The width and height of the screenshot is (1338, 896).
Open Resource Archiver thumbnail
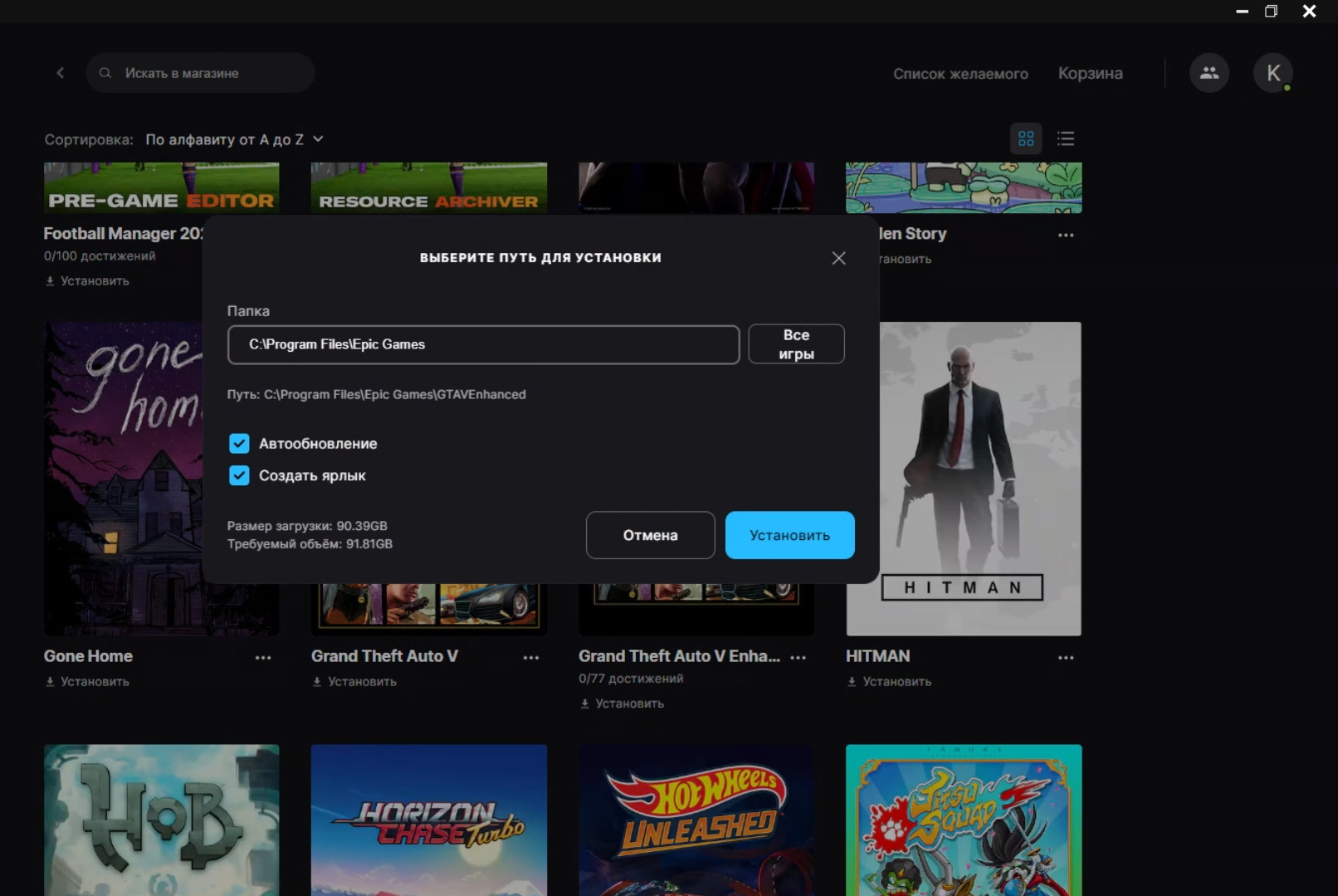click(428, 187)
